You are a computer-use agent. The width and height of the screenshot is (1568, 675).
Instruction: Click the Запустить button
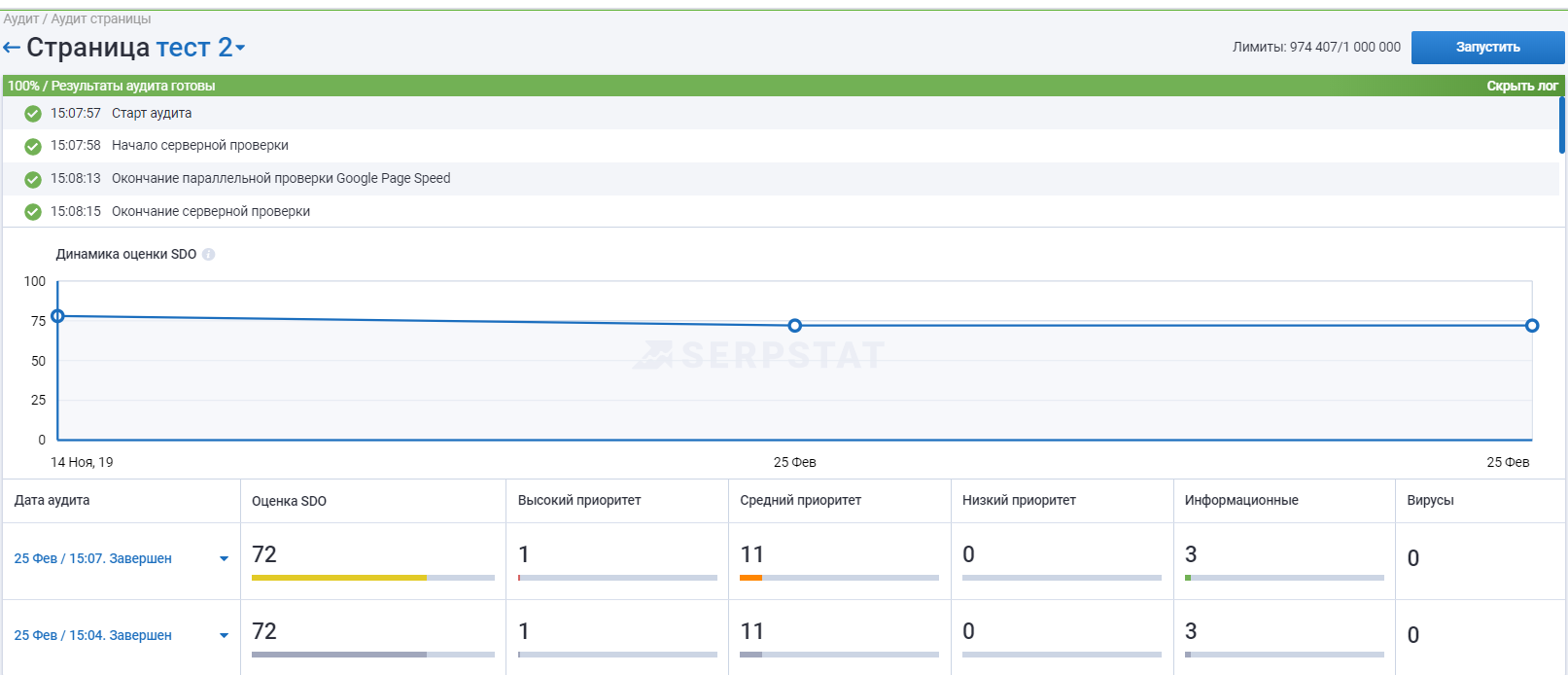1487,48
